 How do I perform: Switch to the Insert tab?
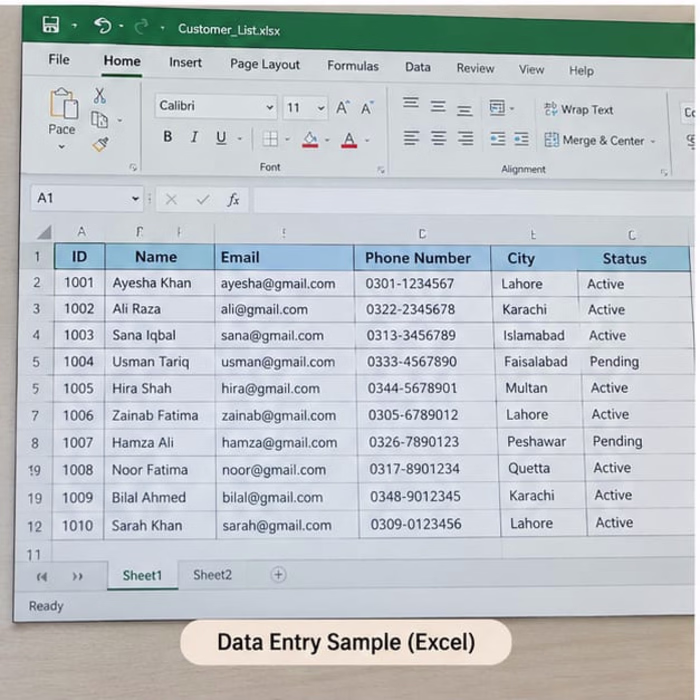(x=185, y=62)
